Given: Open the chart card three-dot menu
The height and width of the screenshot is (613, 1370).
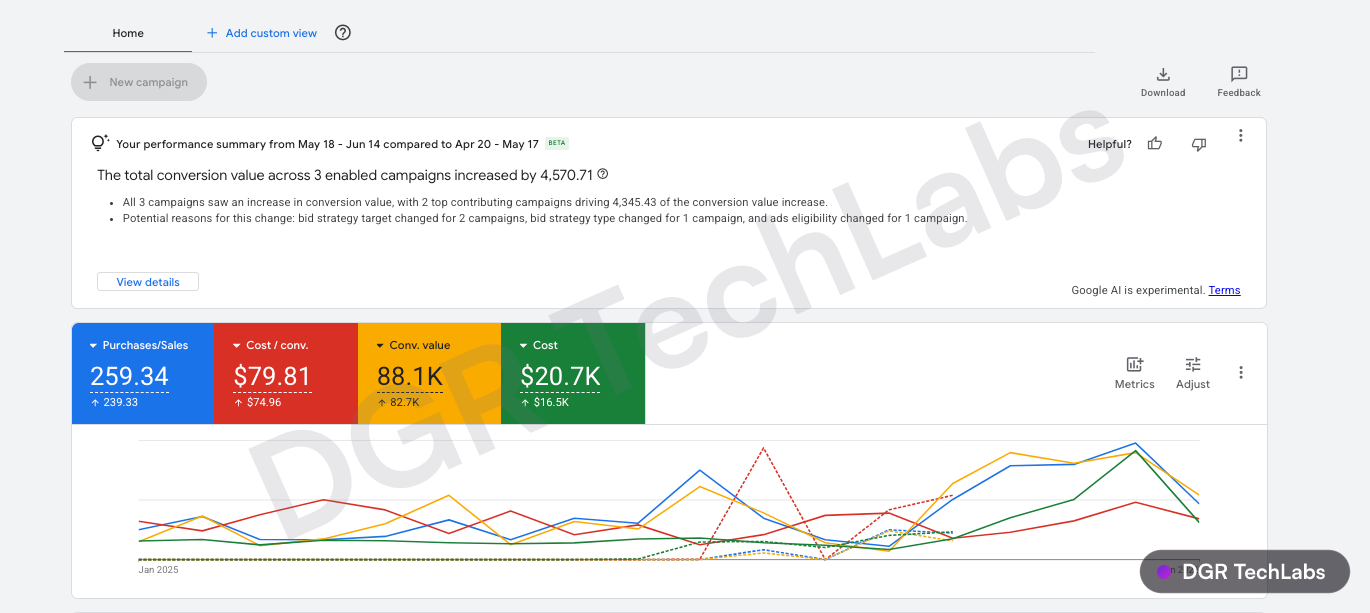Looking at the screenshot, I should tap(1241, 373).
